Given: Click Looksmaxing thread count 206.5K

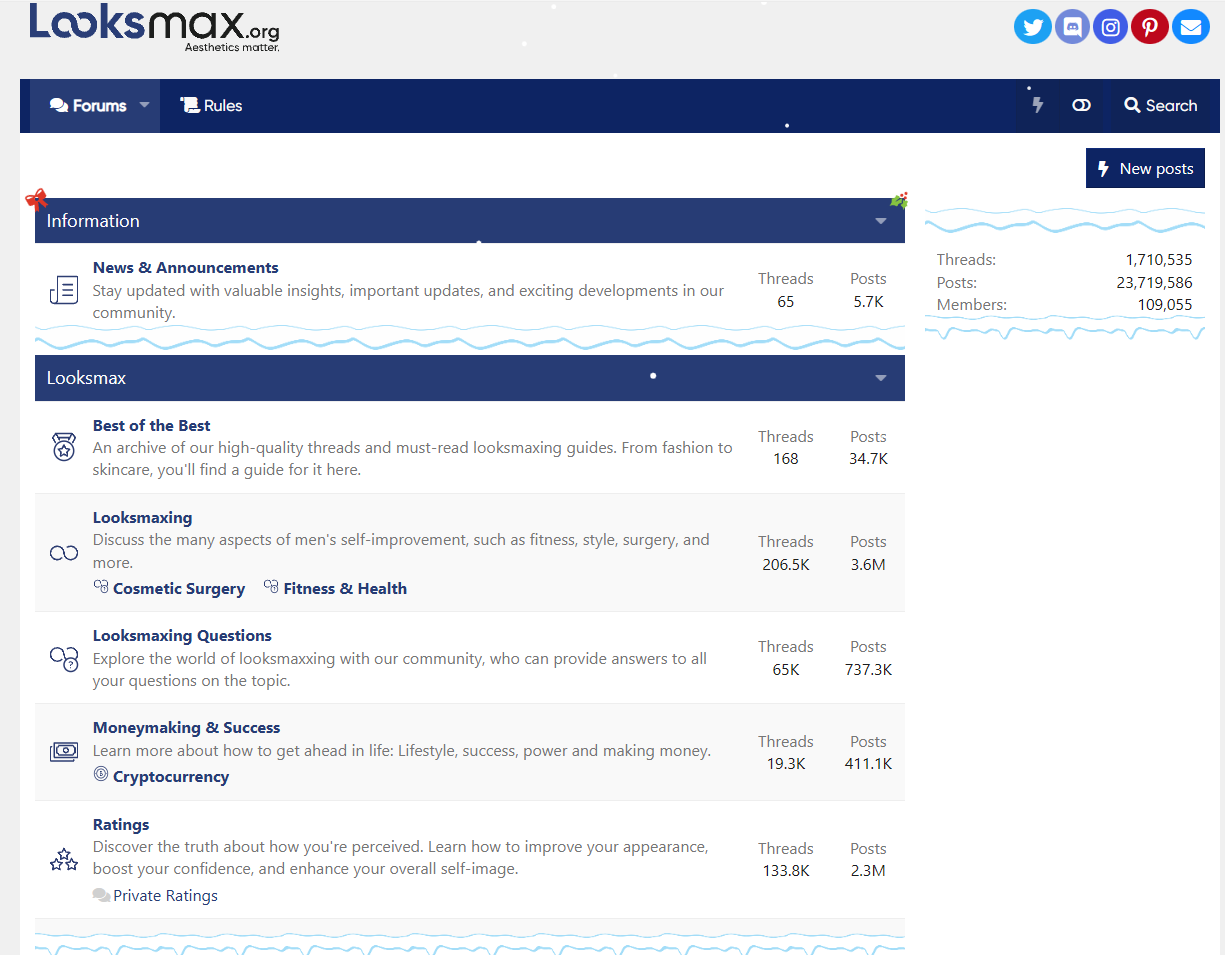Looking at the screenshot, I should pyautogui.click(x=786, y=564).
